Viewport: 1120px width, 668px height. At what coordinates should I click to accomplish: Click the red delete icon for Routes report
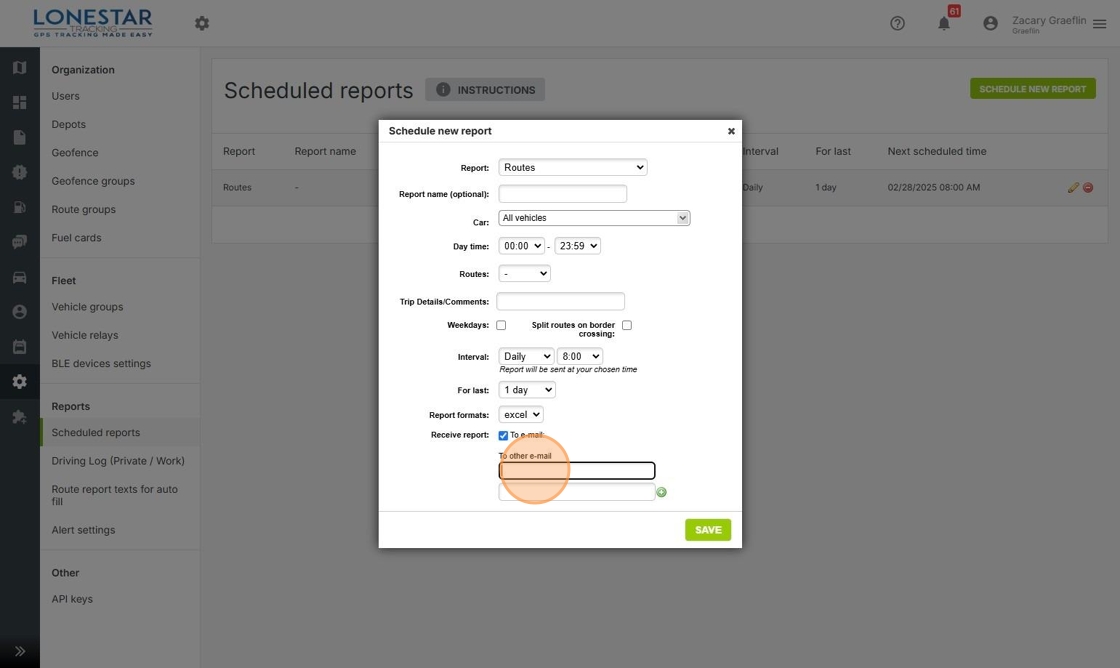pos(1088,187)
